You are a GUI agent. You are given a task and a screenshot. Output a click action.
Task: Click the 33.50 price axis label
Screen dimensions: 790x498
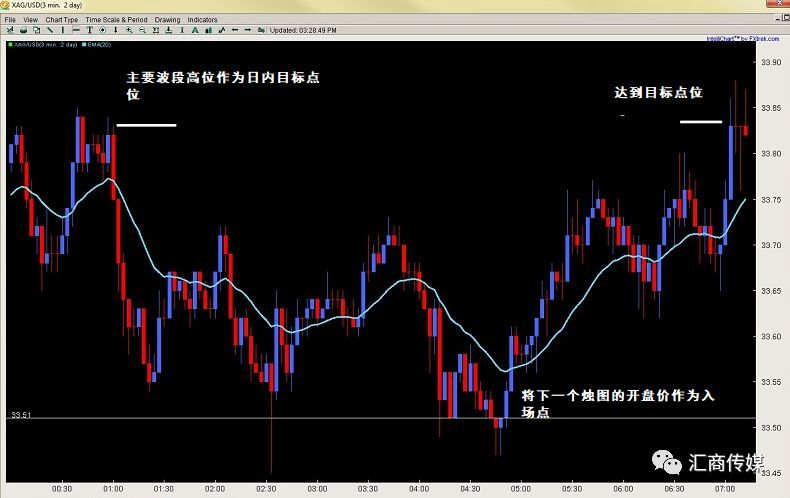point(771,427)
